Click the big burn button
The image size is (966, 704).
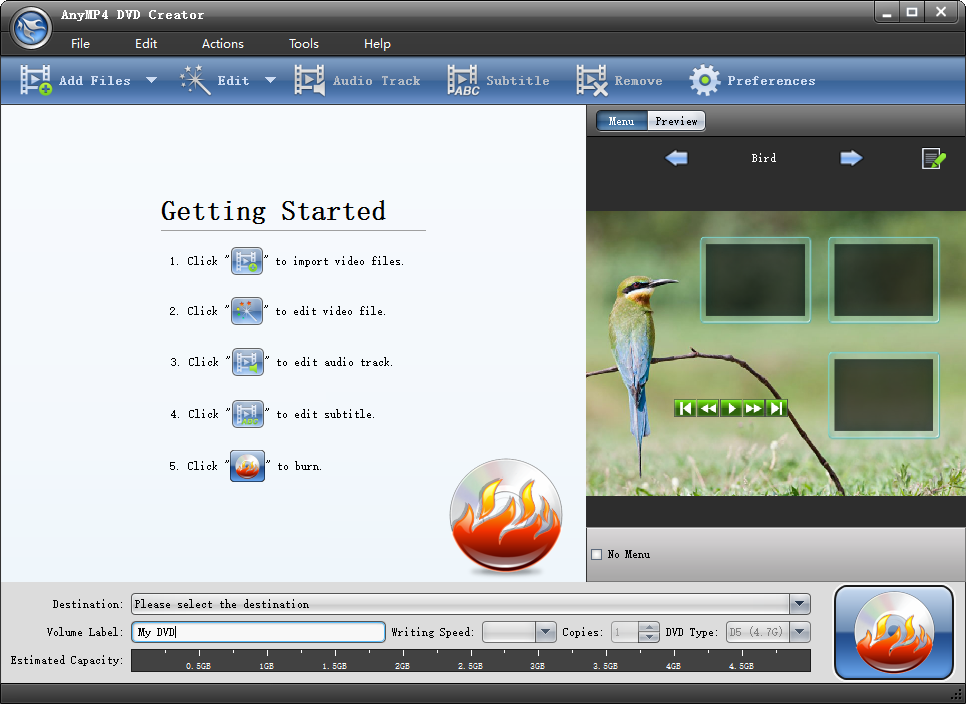click(x=893, y=633)
